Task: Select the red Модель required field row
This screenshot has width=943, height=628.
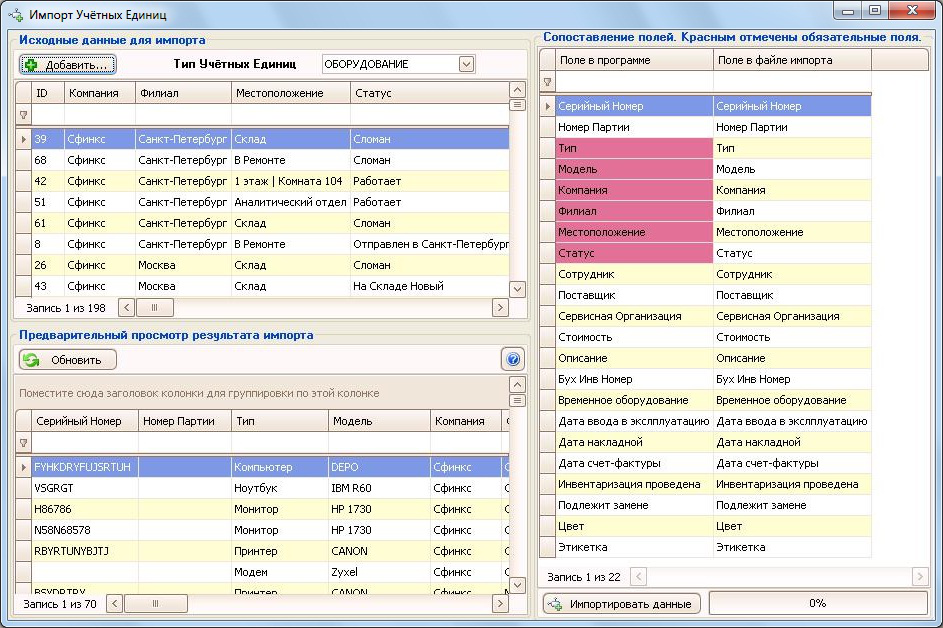Action: (634, 169)
